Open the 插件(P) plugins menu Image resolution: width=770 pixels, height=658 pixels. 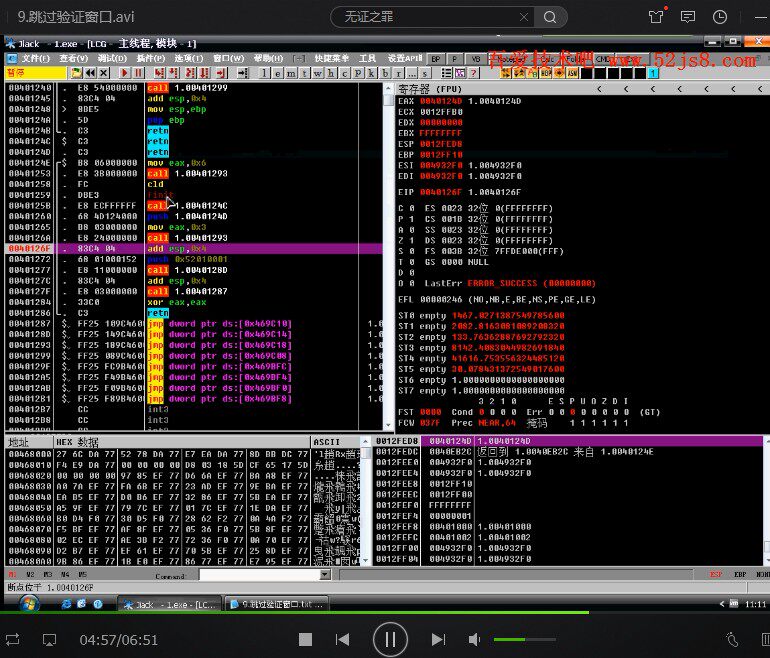coord(151,58)
